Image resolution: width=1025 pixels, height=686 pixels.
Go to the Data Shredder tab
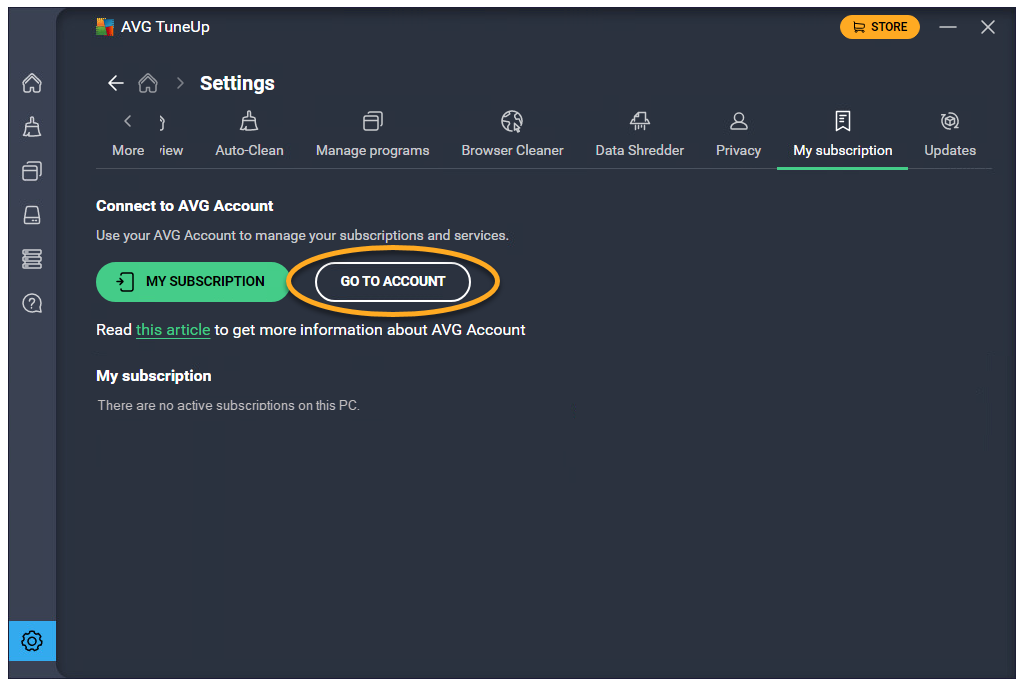click(x=639, y=135)
